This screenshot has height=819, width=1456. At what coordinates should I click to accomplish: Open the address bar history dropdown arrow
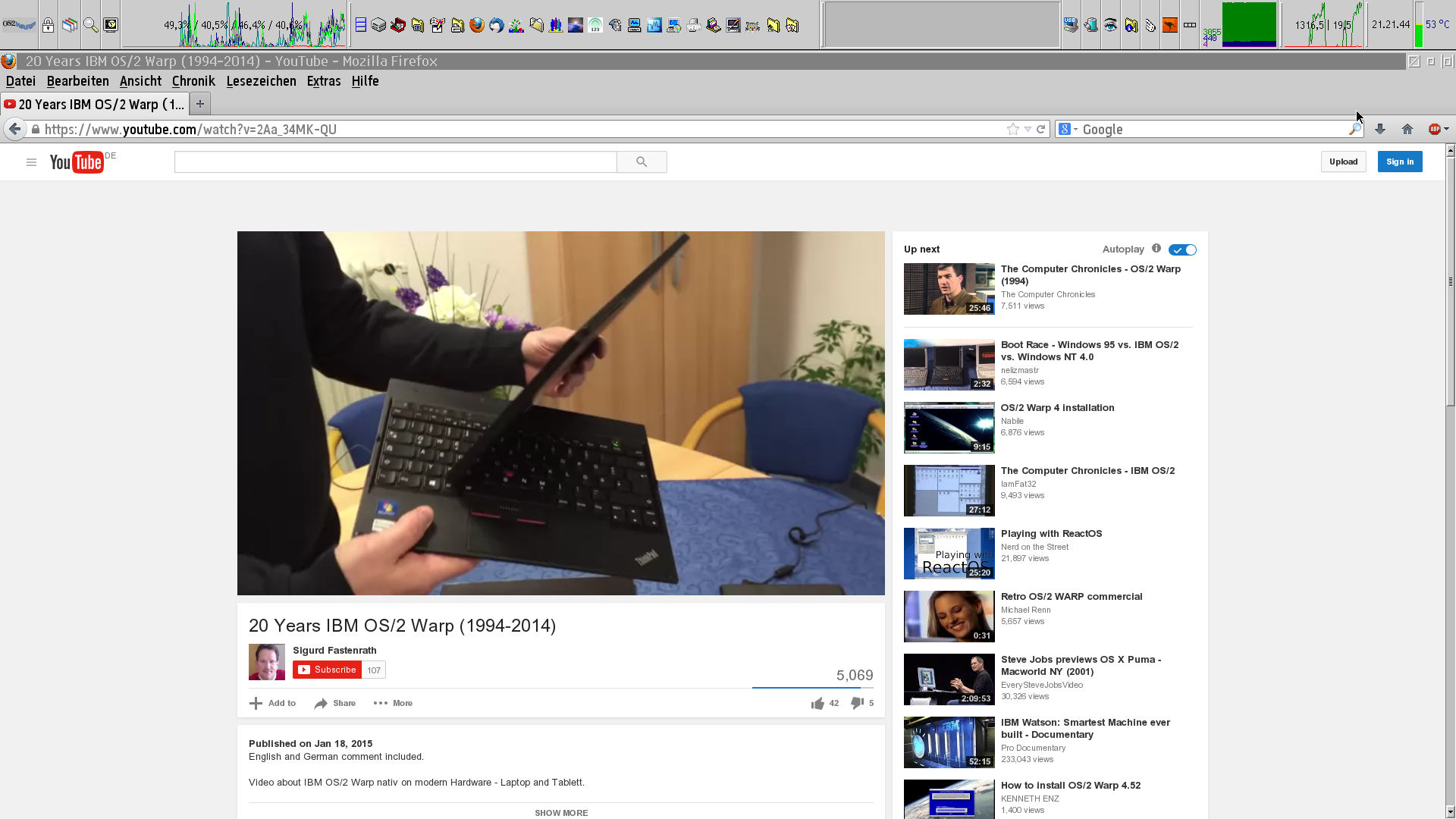pos(1028,129)
